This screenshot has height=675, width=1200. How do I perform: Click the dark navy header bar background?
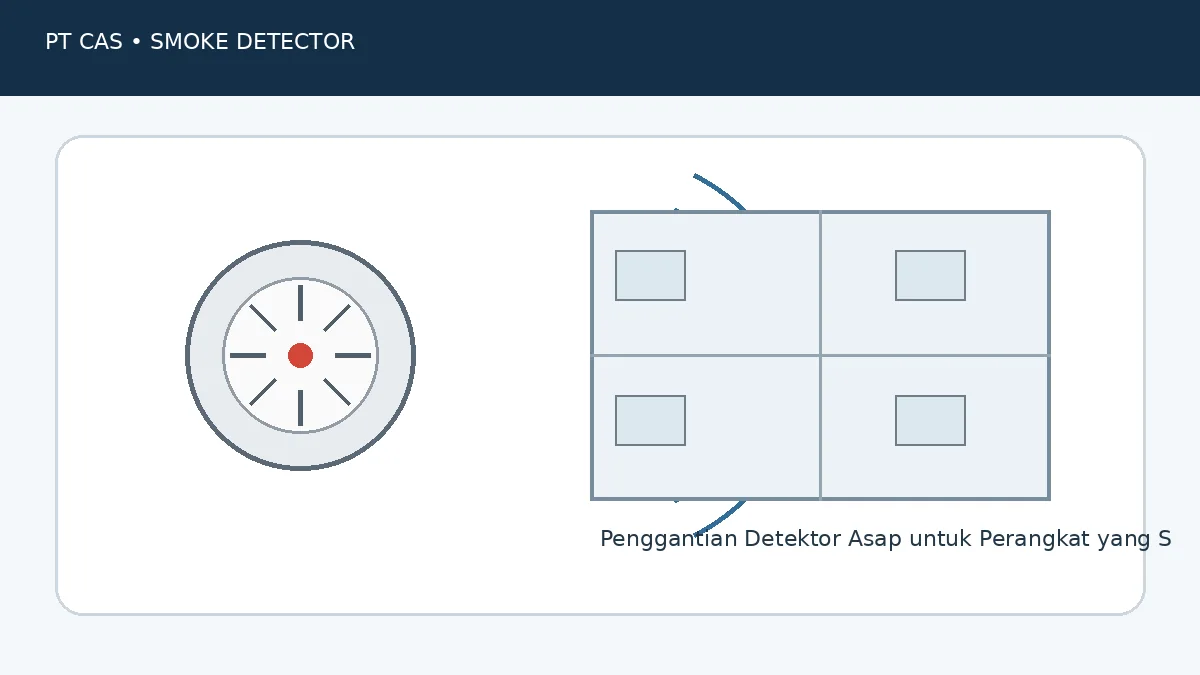tap(600, 48)
